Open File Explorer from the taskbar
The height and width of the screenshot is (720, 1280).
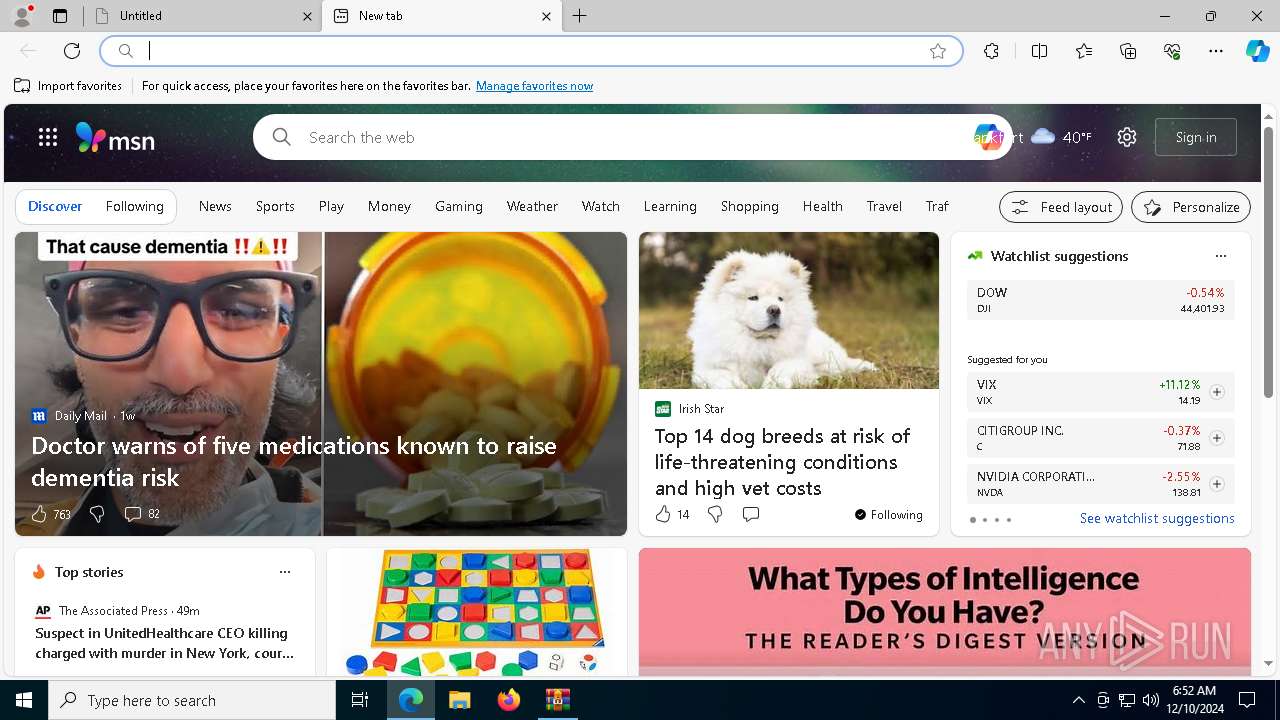tap(459, 700)
